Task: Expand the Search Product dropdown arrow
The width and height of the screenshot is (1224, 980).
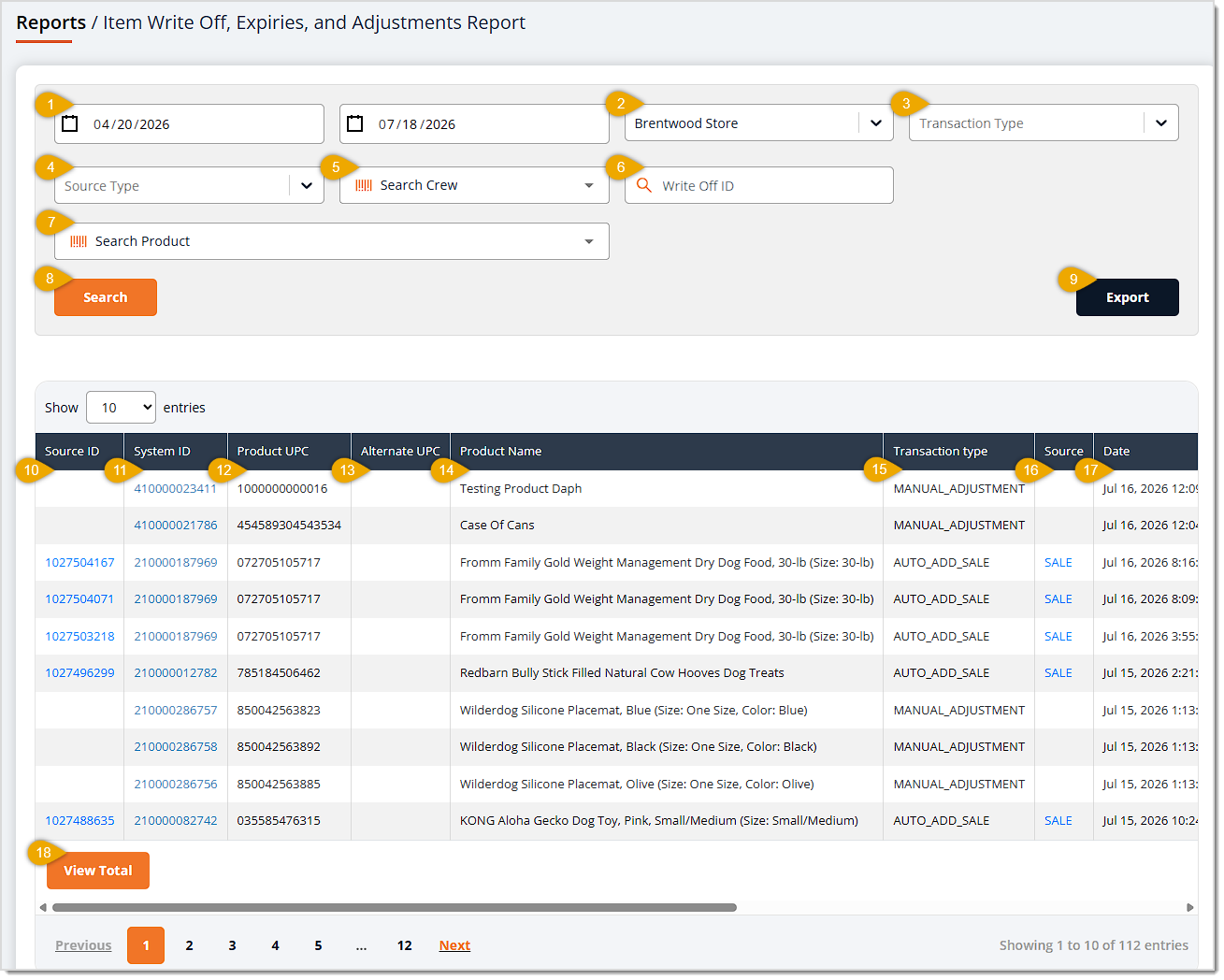Action: [x=589, y=241]
